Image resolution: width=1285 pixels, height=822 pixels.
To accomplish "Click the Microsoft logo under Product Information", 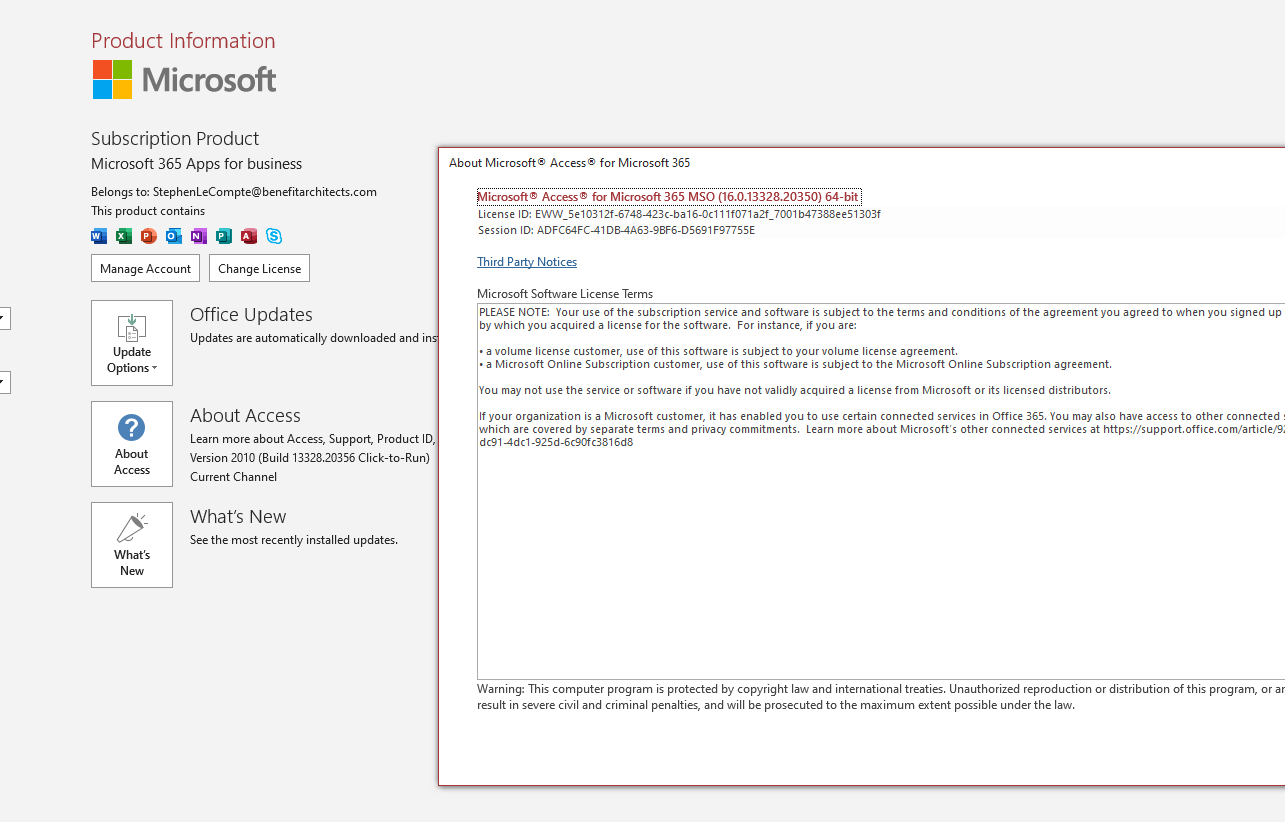I will coord(185,80).
